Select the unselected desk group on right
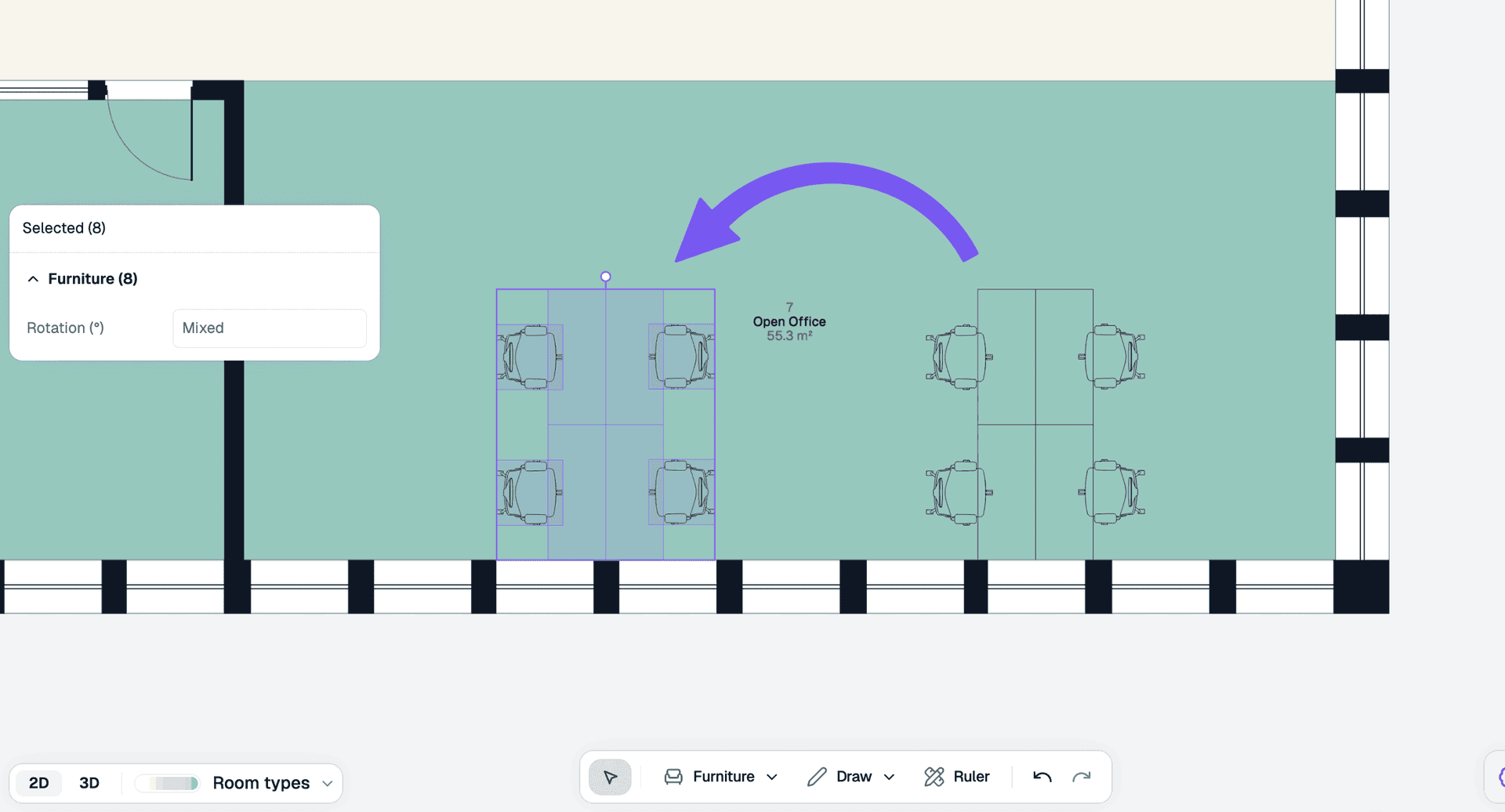Screen dimensions: 1505x812 click(1035, 424)
